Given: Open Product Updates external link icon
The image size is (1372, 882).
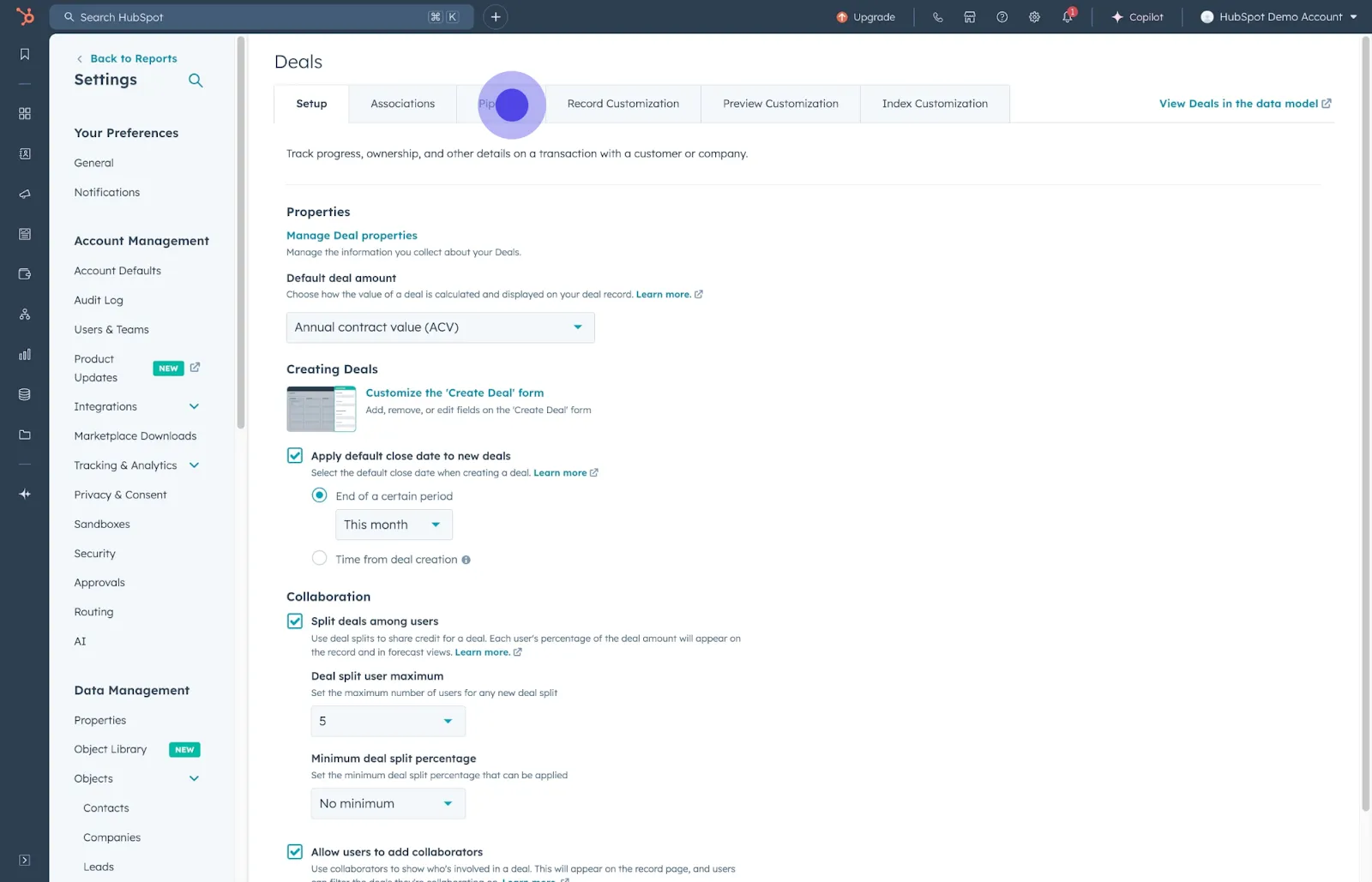Looking at the screenshot, I should [195, 367].
